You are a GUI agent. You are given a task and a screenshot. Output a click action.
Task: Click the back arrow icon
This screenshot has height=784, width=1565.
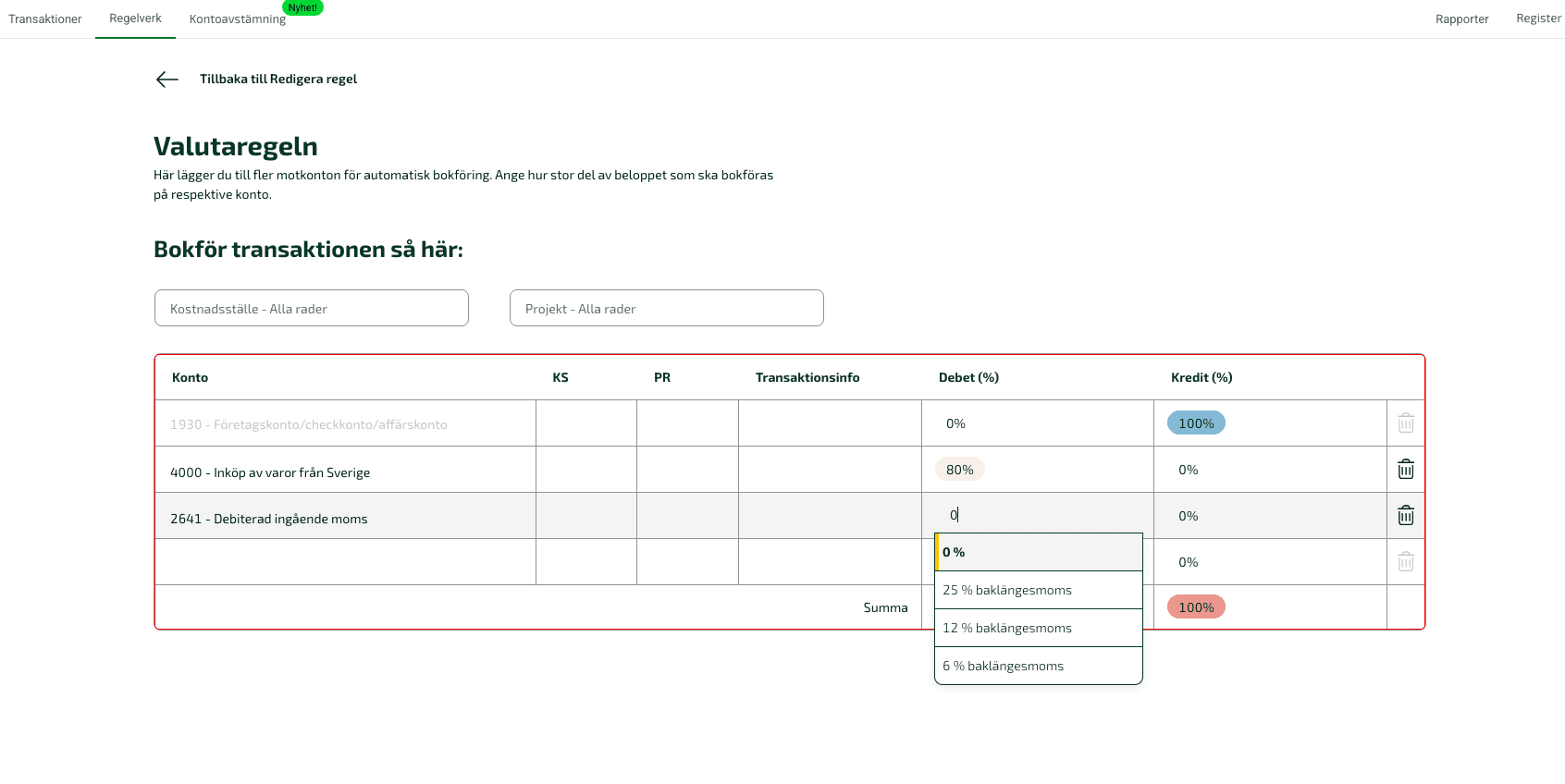[167, 80]
